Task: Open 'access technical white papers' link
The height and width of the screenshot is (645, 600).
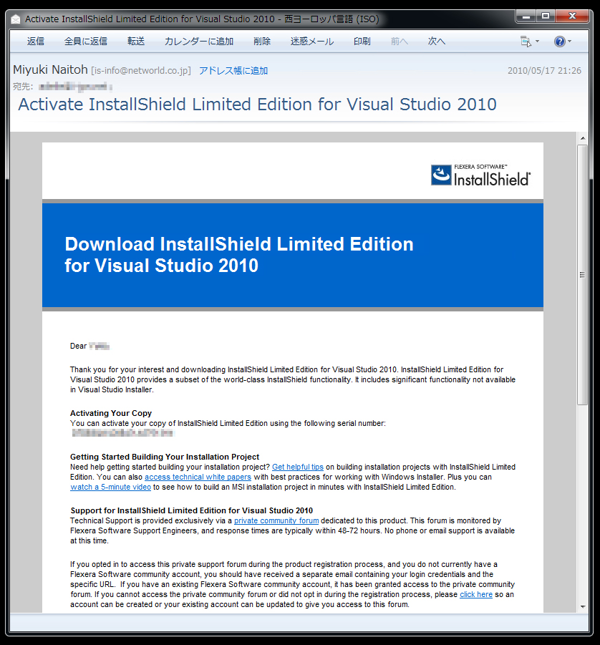Action: [x=198, y=477]
